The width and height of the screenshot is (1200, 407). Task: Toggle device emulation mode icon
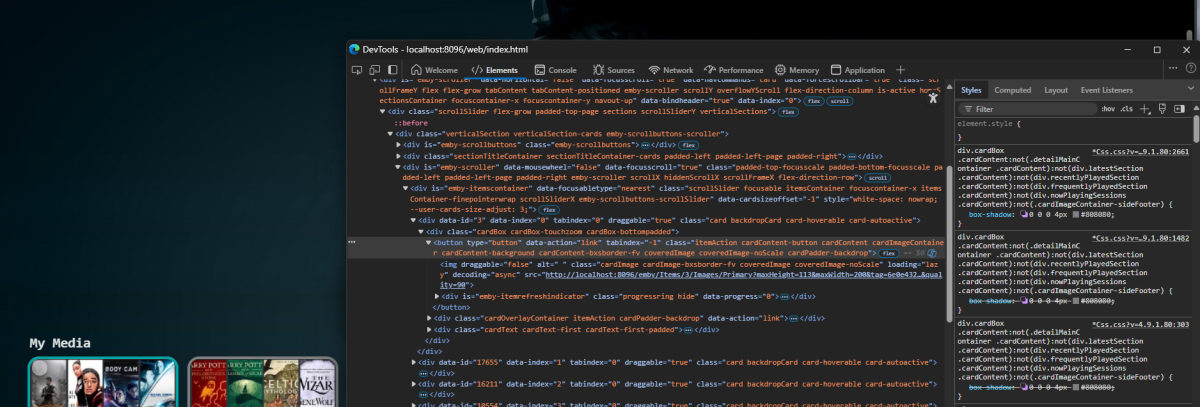tap(376, 70)
